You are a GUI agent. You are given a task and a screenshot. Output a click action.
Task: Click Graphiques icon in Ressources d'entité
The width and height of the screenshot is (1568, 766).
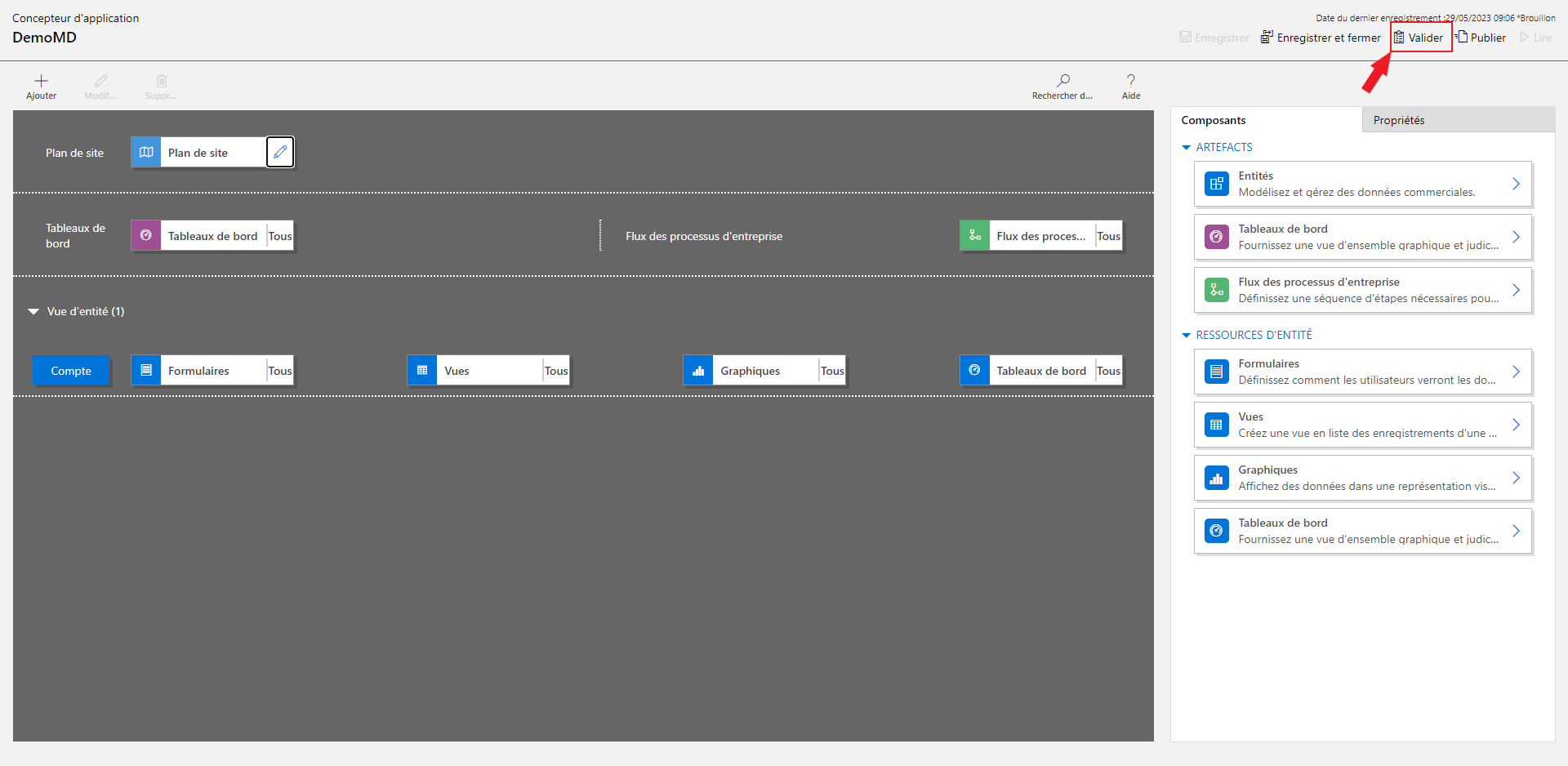1217,478
